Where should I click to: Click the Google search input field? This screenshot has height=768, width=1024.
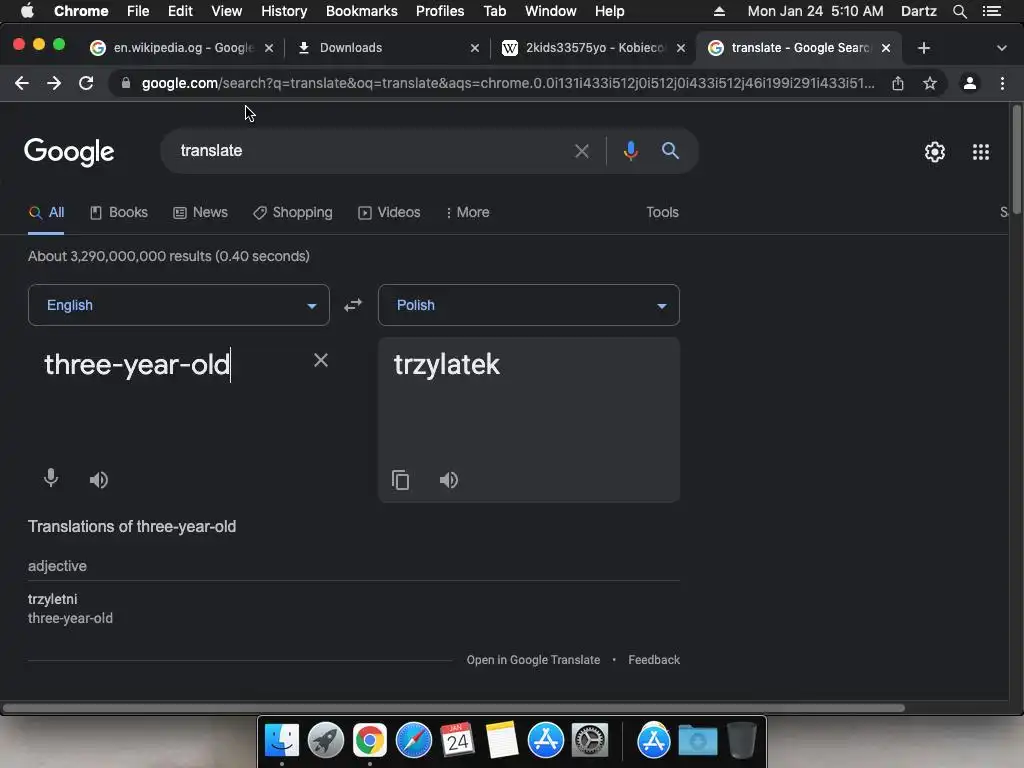pyautogui.click(x=372, y=151)
